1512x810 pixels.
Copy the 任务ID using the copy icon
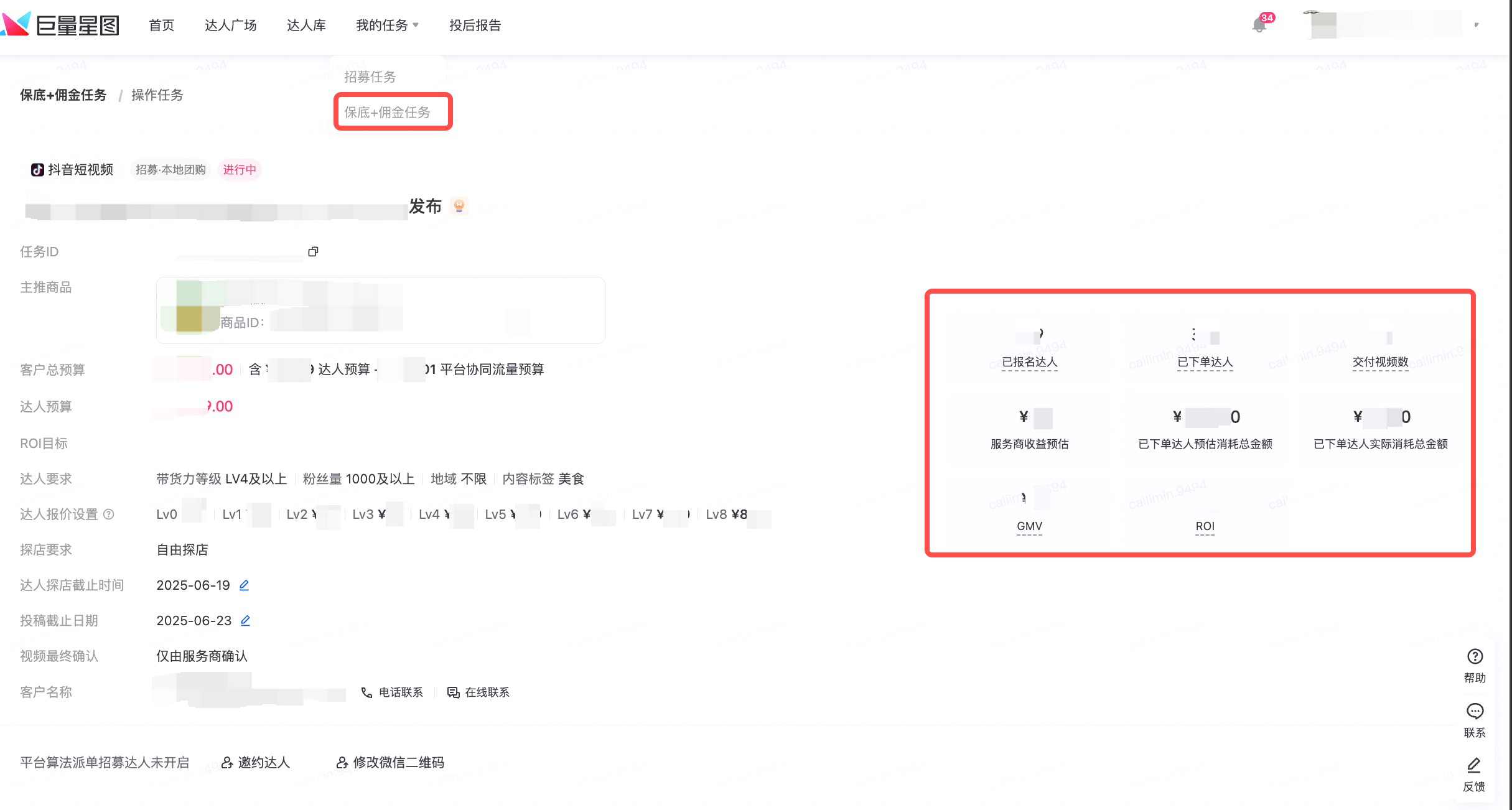tap(313, 251)
